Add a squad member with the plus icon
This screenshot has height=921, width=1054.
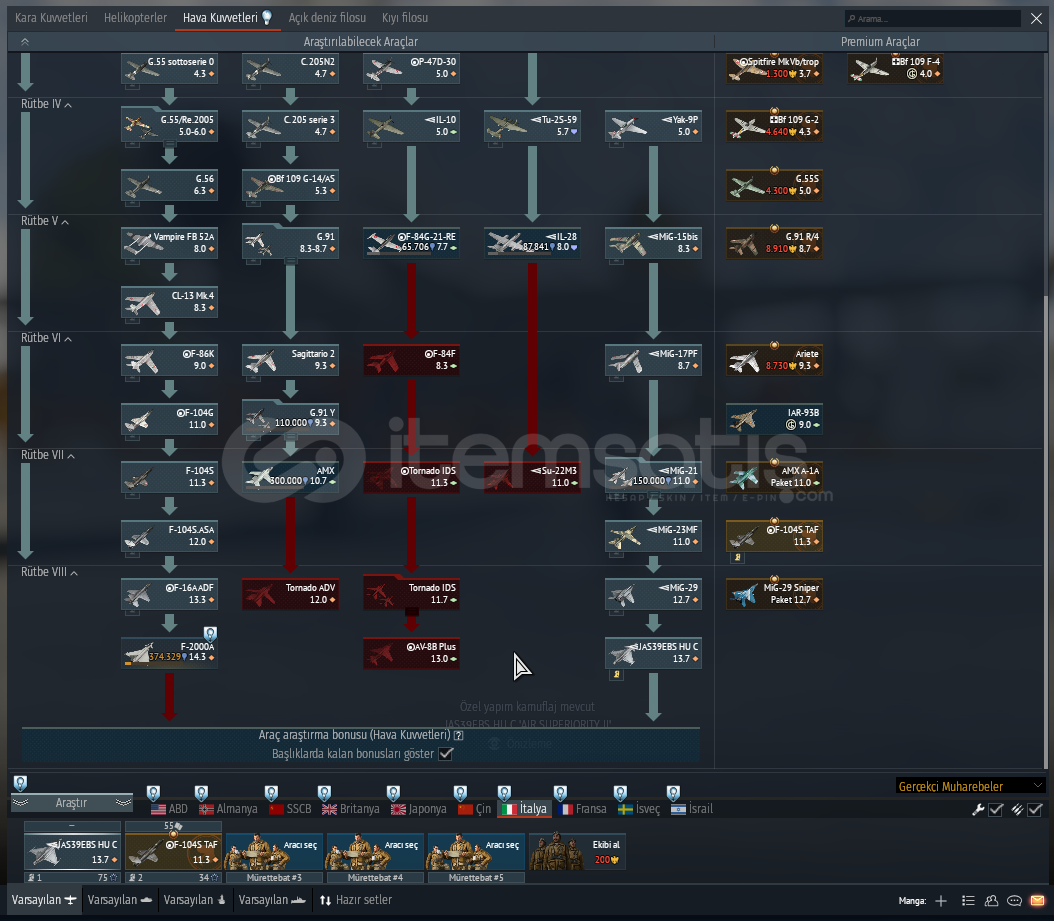[941, 901]
